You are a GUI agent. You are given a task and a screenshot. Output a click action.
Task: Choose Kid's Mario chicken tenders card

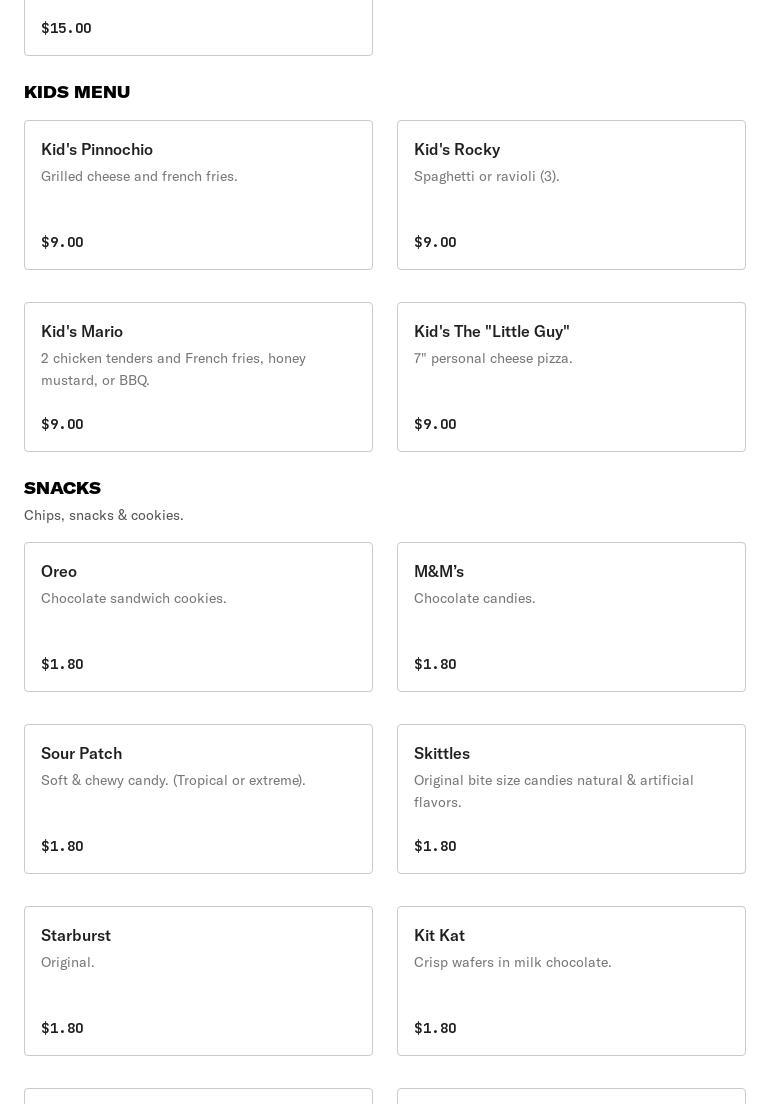click(x=198, y=377)
